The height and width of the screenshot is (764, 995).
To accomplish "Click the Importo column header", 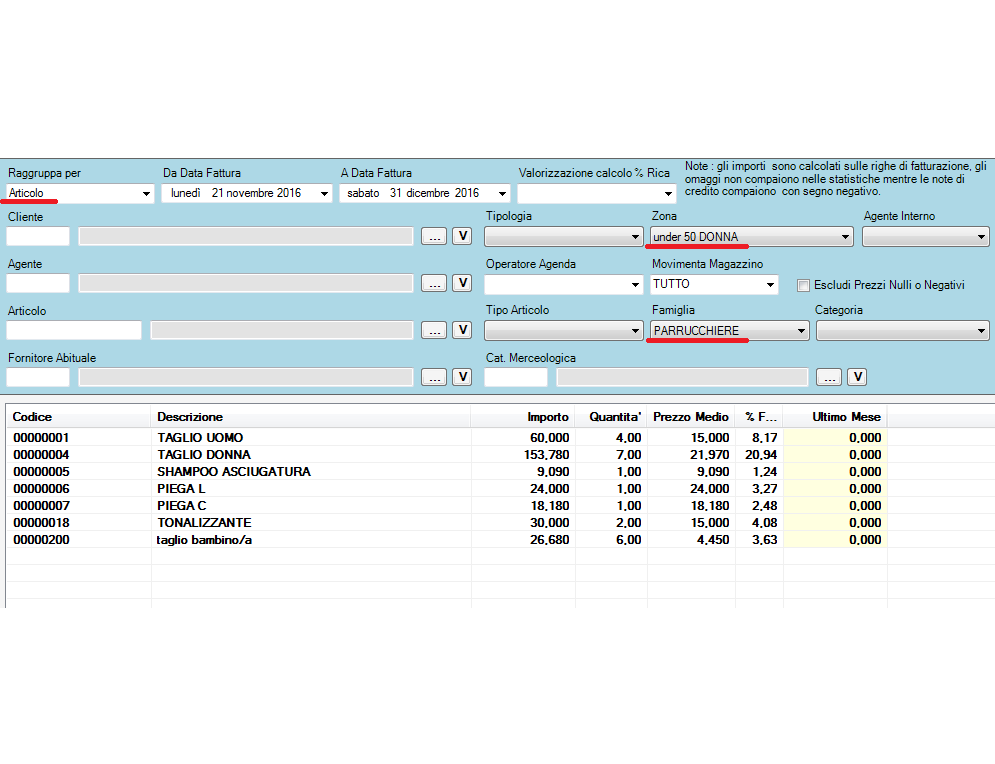I will click(x=546, y=417).
